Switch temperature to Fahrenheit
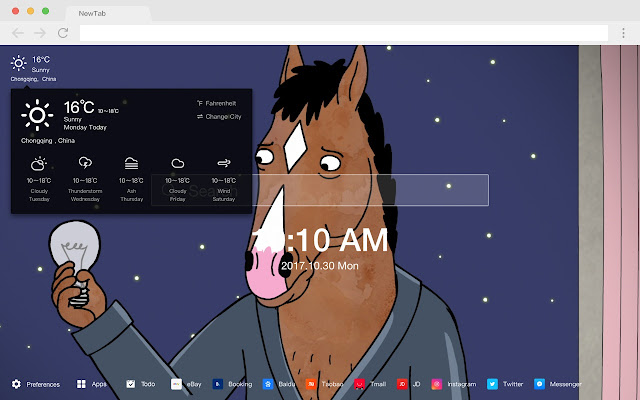This screenshot has height=400, width=640. (x=217, y=103)
